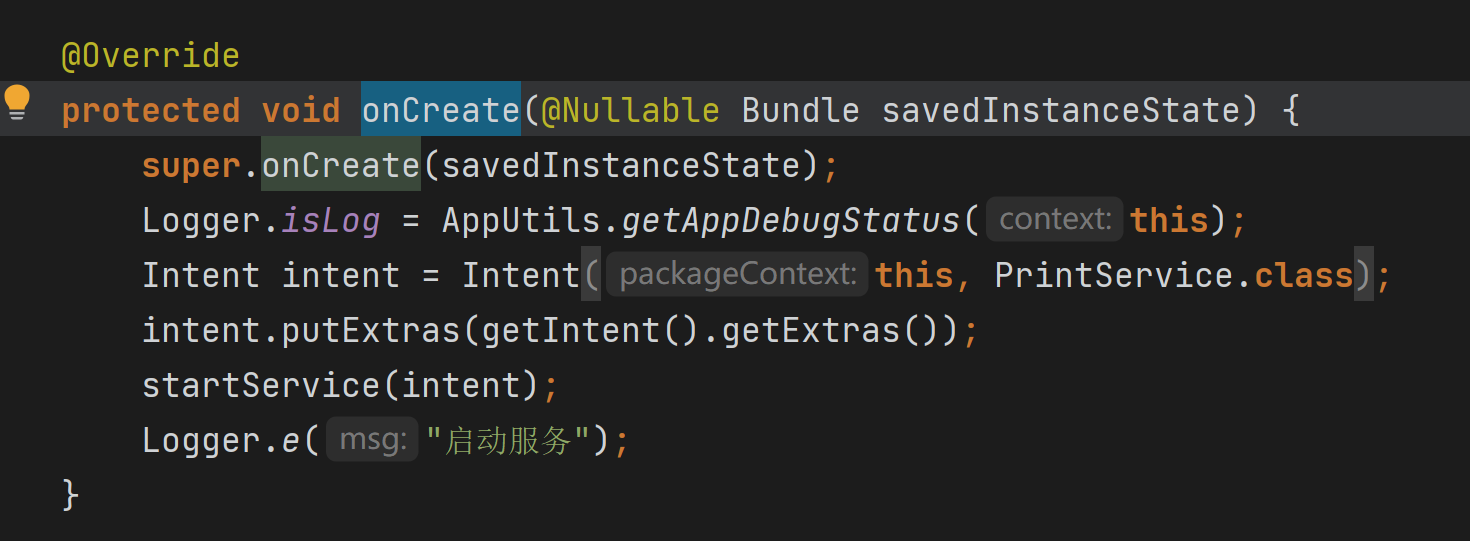Click the closing brace of onCreate

click(x=70, y=494)
